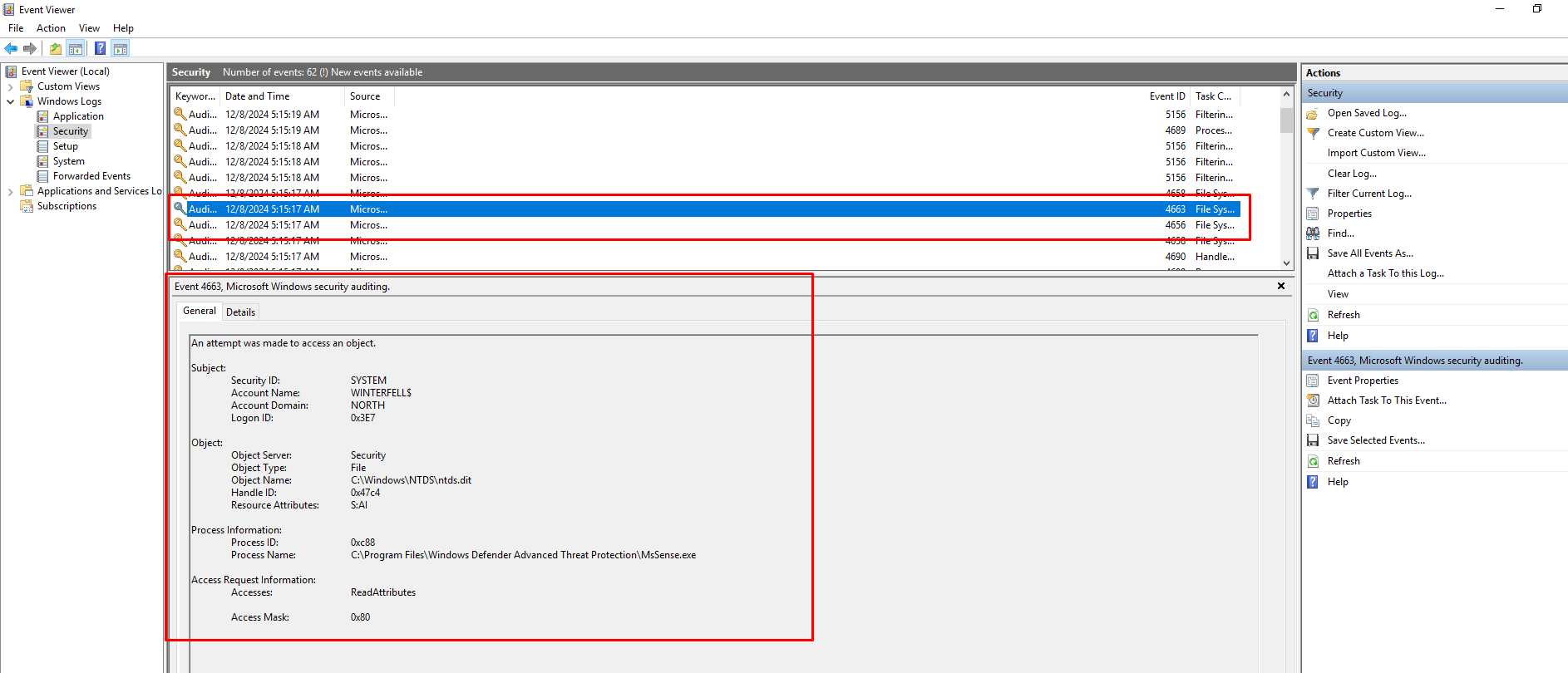Click event list scrollbar up arrow
The width and height of the screenshot is (1568, 673).
point(1286,95)
